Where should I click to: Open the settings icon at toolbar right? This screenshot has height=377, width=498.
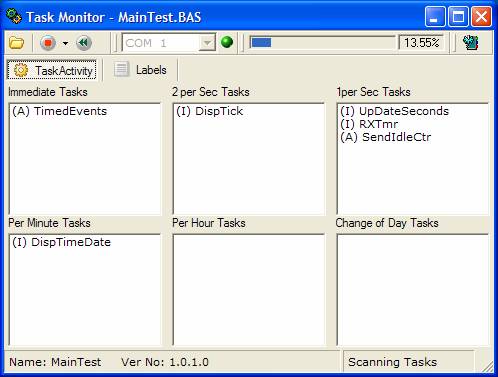(x=471, y=43)
